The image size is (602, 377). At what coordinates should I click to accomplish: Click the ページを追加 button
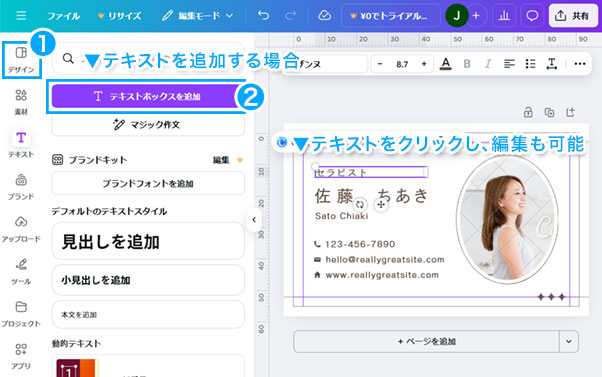point(427,341)
